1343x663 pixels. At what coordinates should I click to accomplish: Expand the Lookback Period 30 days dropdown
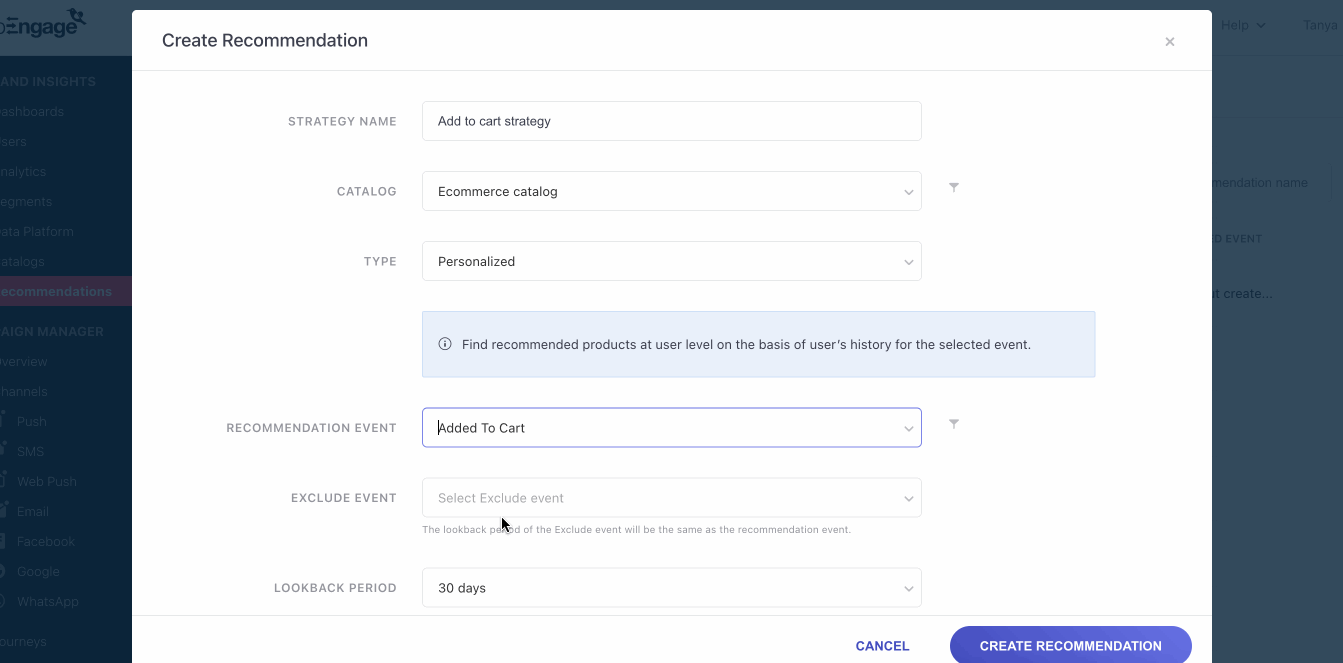pyautogui.click(x=671, y=588)
